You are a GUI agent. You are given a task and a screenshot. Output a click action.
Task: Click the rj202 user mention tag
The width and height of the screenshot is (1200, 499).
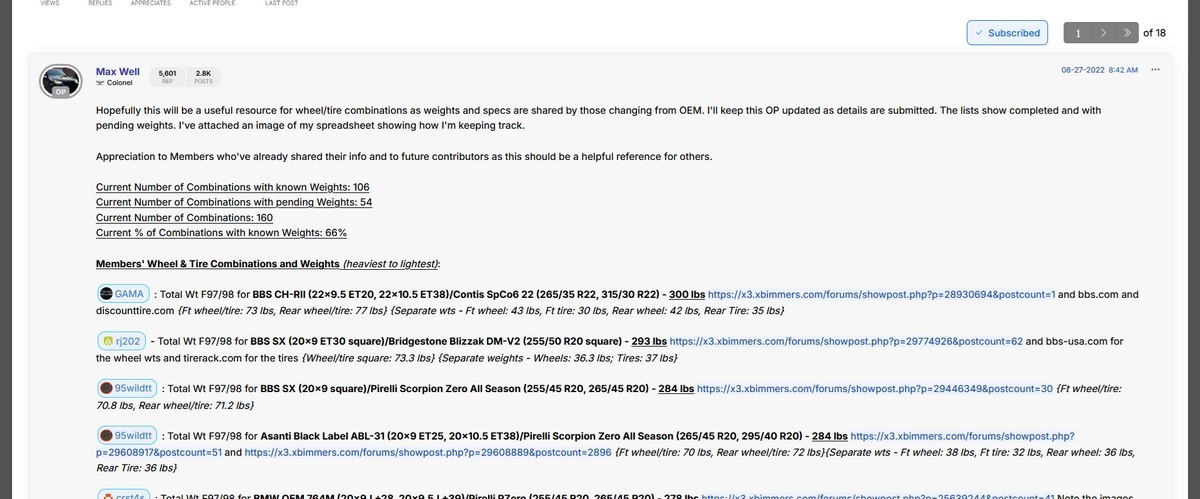point(122,341)
